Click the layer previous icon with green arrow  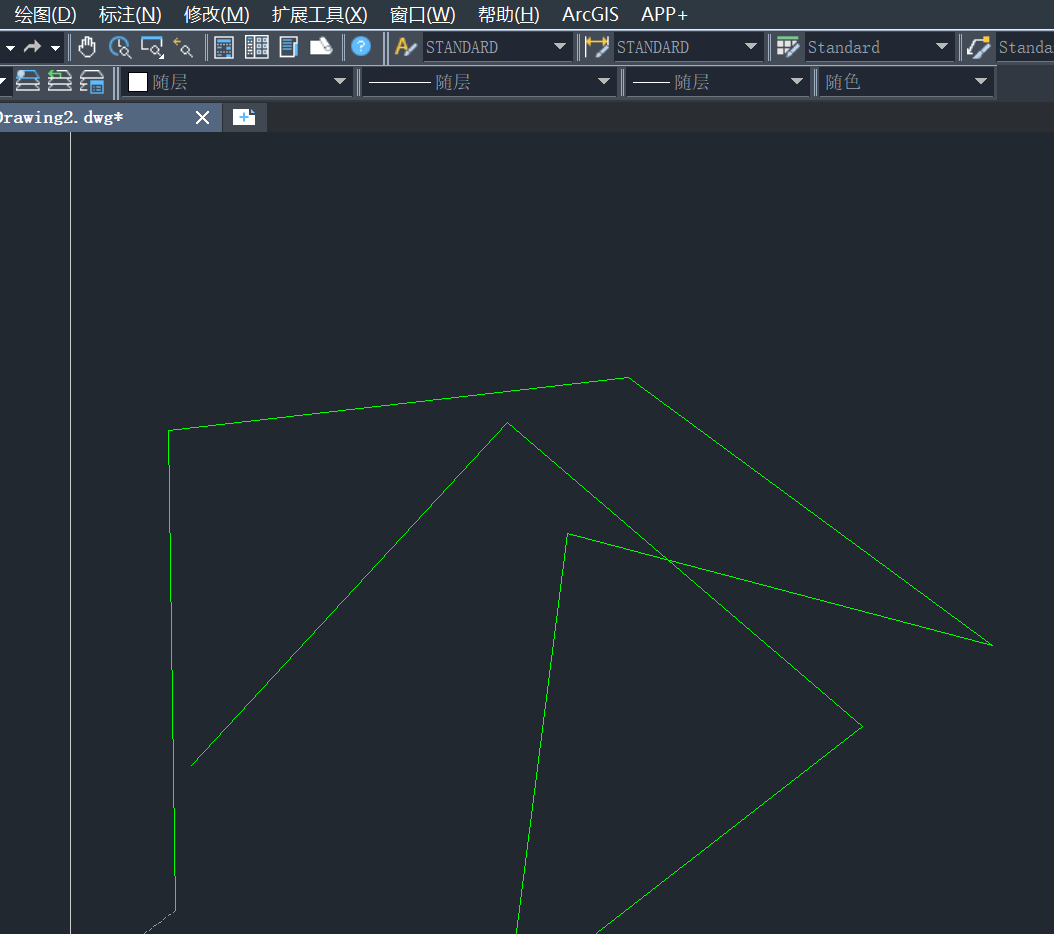[60, 81]
